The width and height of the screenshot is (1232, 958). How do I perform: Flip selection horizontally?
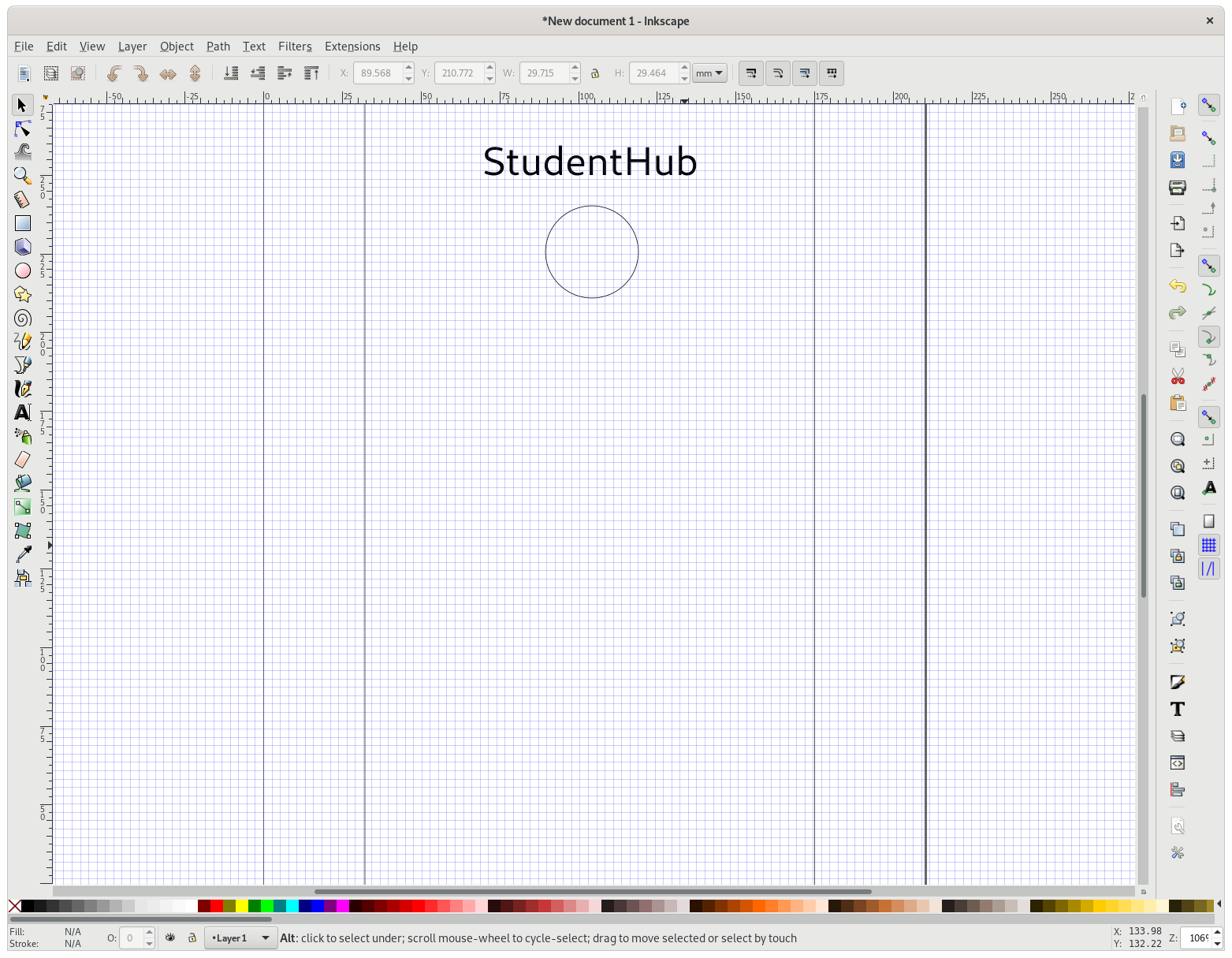point(168,73)
